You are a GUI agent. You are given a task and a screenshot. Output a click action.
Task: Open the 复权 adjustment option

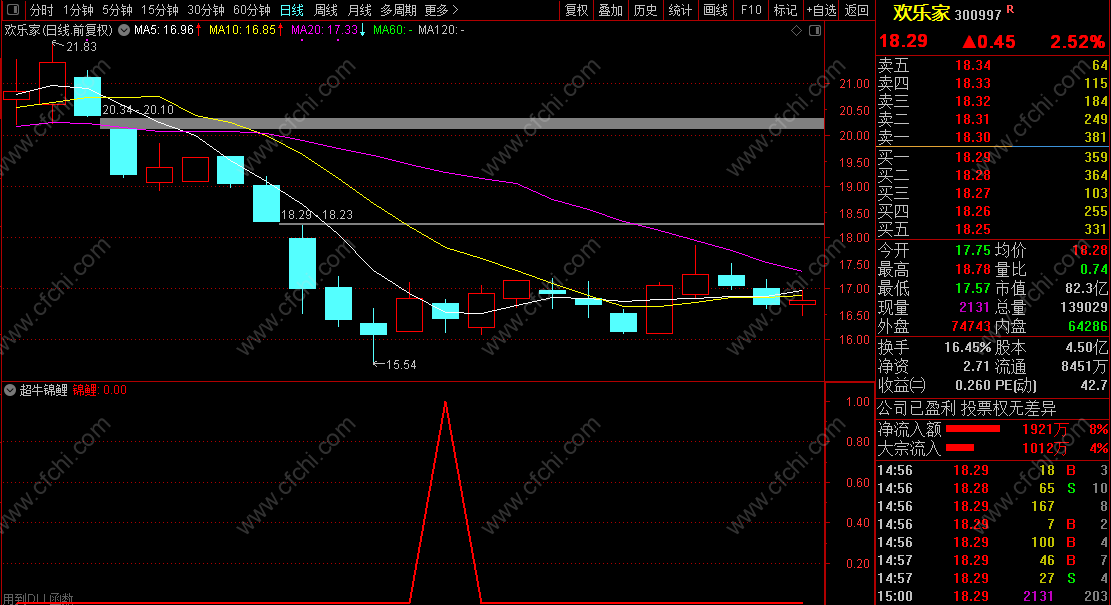click(x=576, y=10)
